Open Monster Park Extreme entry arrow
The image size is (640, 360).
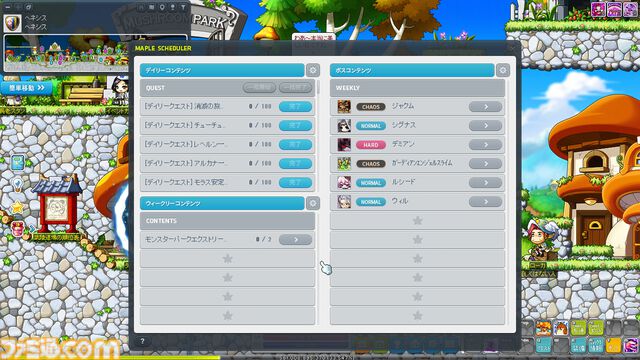tap(296, 240)
